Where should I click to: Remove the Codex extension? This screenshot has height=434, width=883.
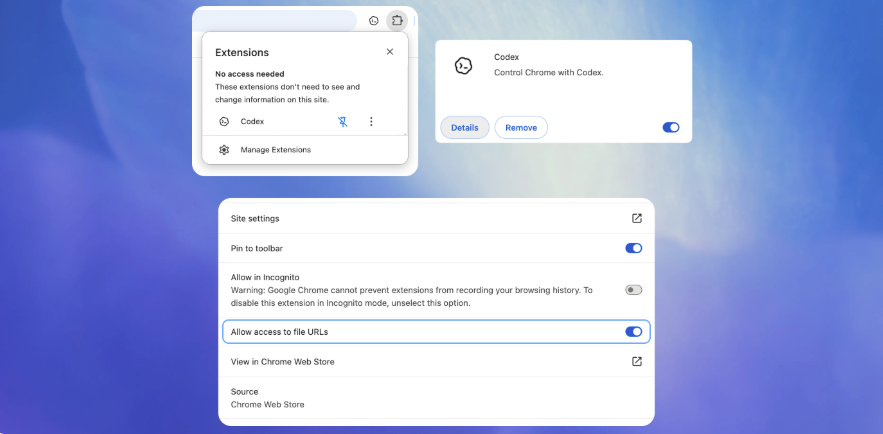[521, 128]
